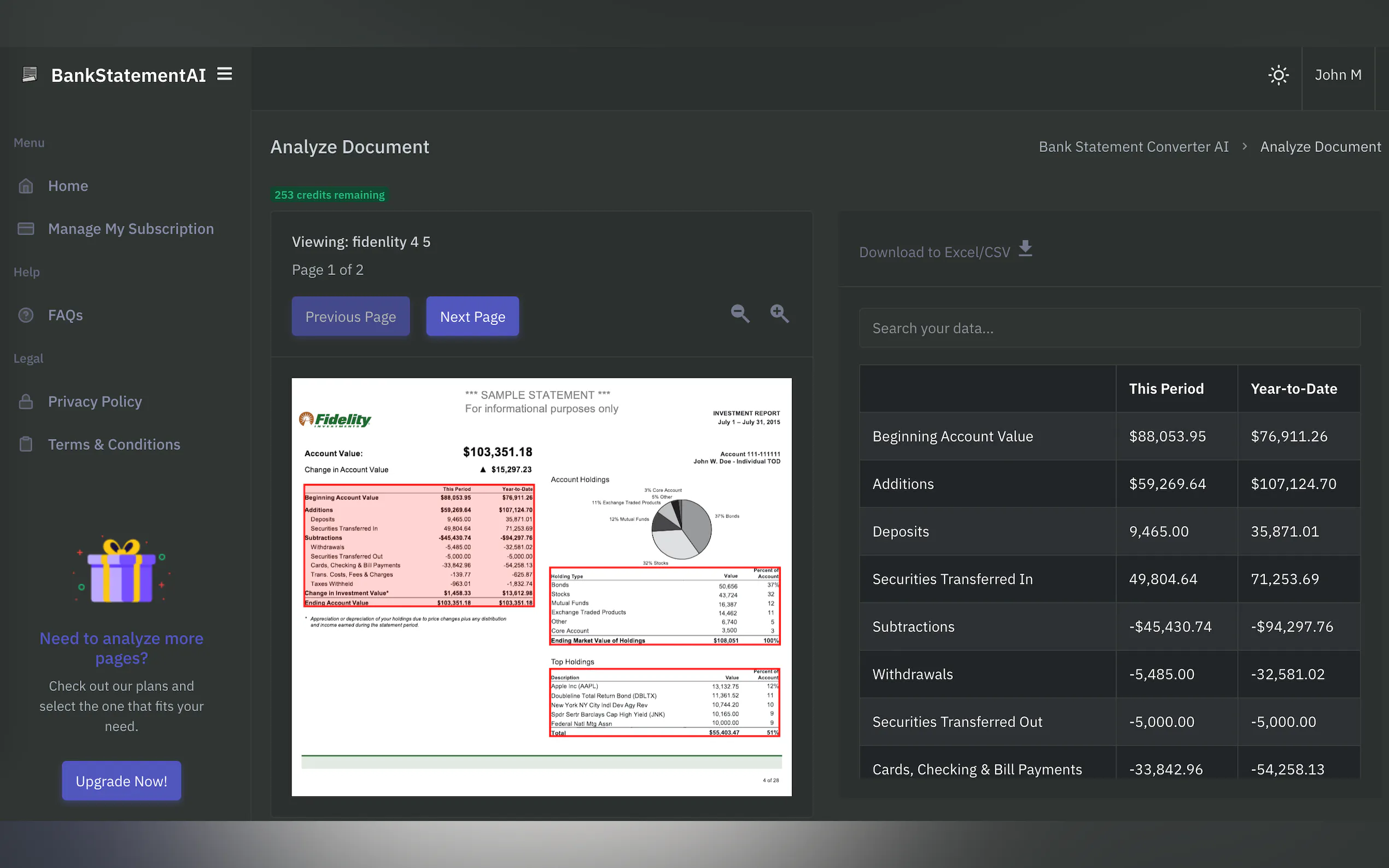The height and width of the screenshot is (868, 1389).
Task: Go to the Next Page of the statement
Action: [472, 316]
